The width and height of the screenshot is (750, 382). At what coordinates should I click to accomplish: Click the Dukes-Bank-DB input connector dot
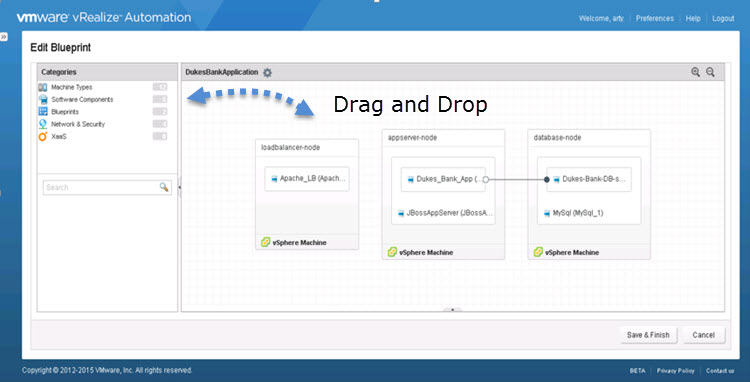coord(547,180)
